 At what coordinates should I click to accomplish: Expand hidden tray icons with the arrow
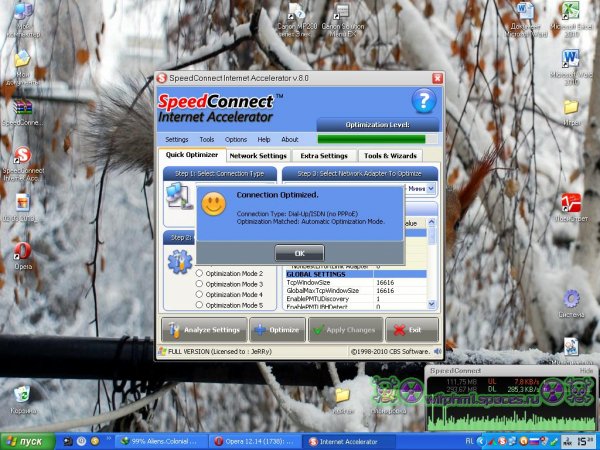click(x=481, y=442)
